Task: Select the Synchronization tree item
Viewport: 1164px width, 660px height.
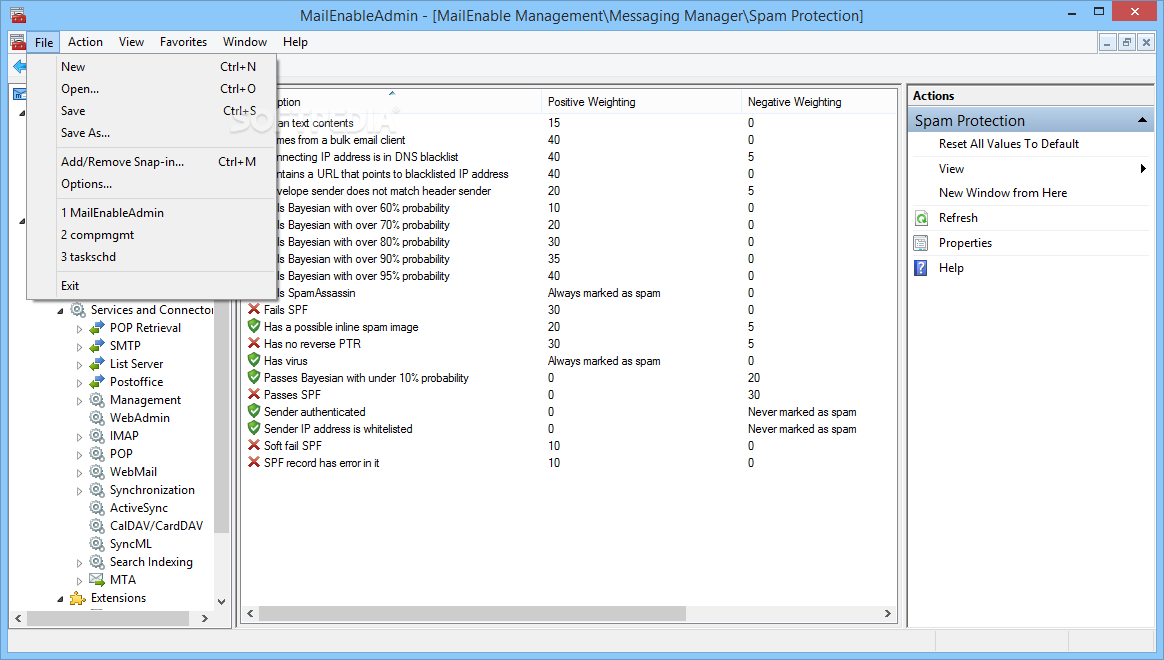Action: point(152,490)
